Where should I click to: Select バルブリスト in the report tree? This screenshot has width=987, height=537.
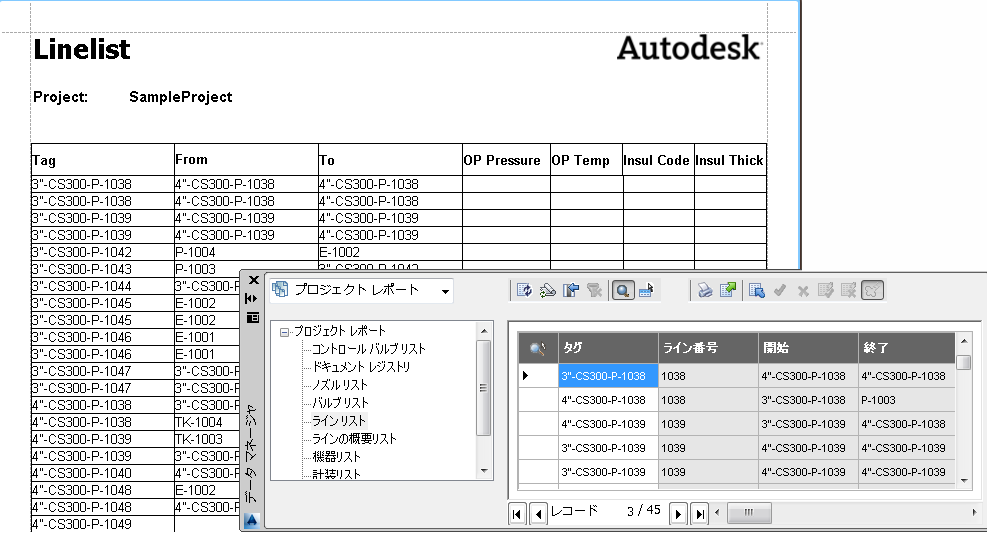[340, 403]
